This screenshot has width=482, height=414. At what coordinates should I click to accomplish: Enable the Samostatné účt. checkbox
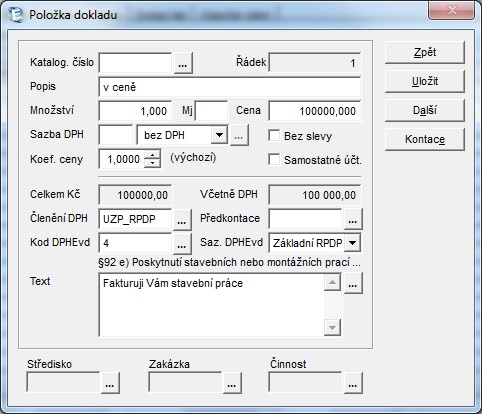point(274,160)
